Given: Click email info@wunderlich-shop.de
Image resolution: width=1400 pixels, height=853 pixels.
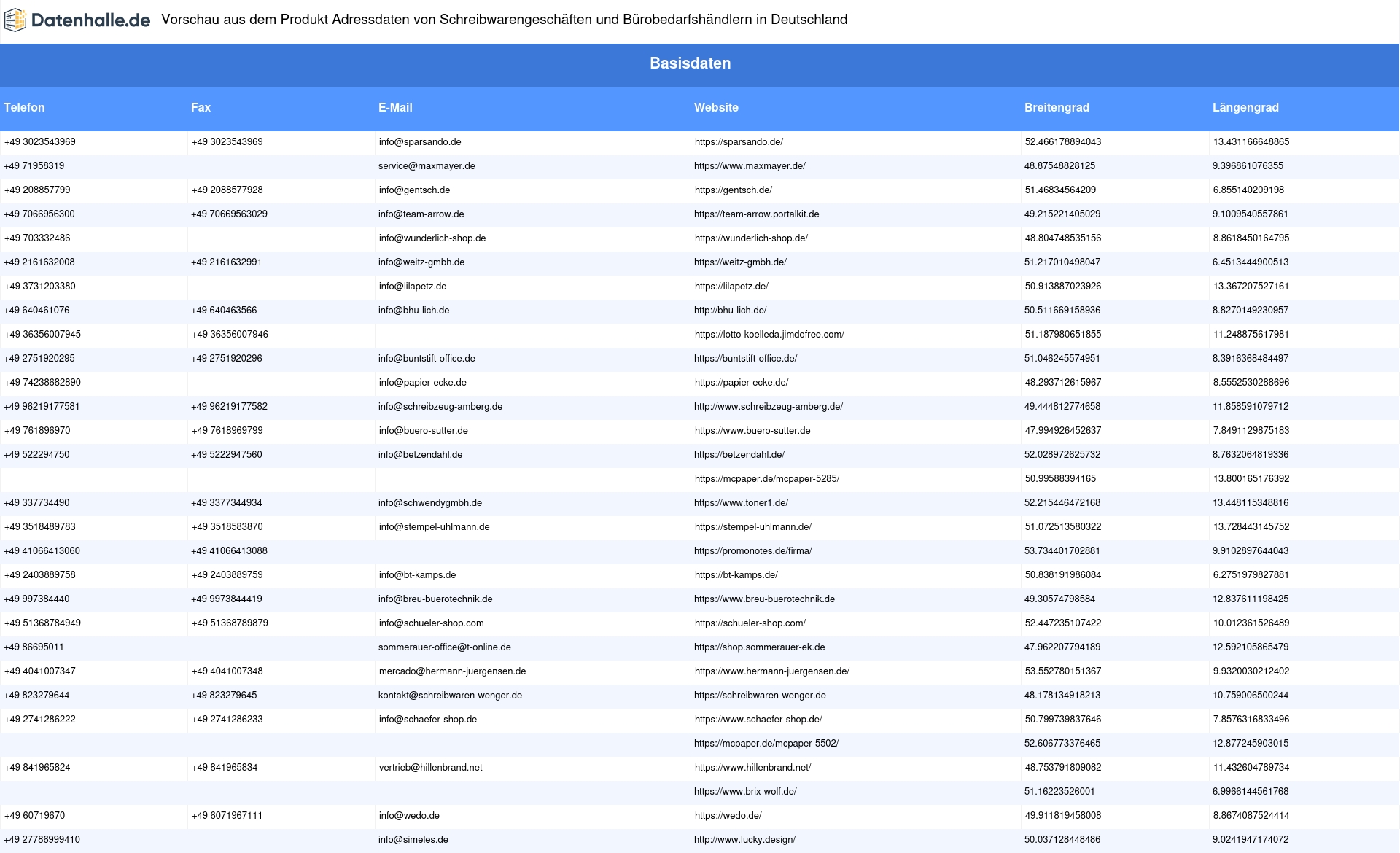Looking at the screenshot, I should (432, 238).
